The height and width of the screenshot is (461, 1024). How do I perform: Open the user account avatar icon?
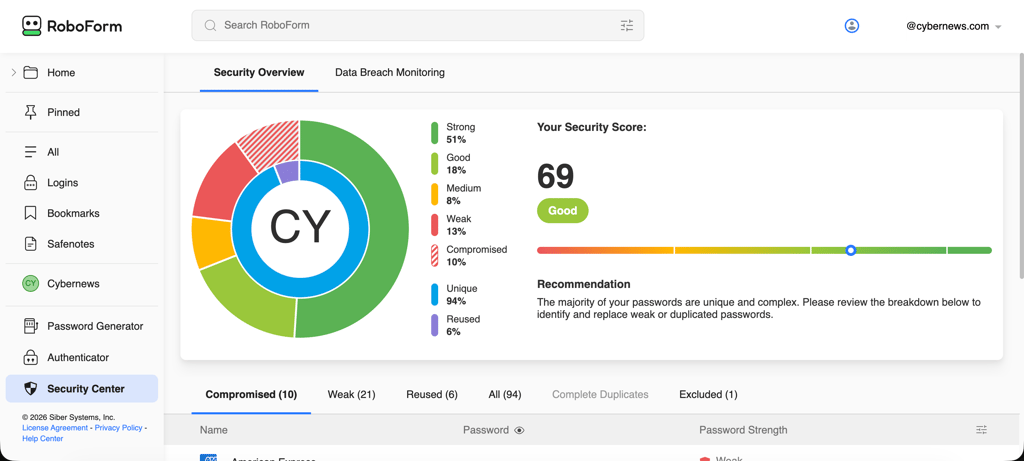(x=852, y=26)
